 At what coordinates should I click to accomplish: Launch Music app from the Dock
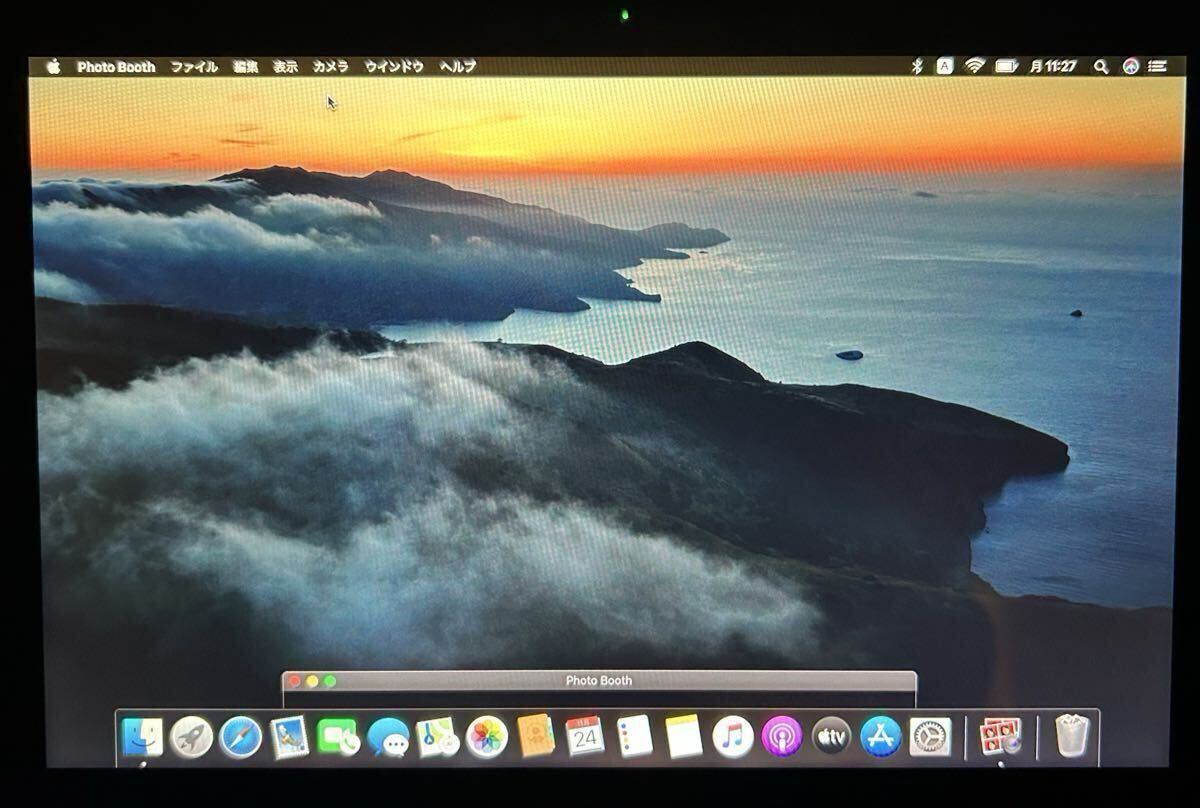pyautogui.click(x=733, y=737)
